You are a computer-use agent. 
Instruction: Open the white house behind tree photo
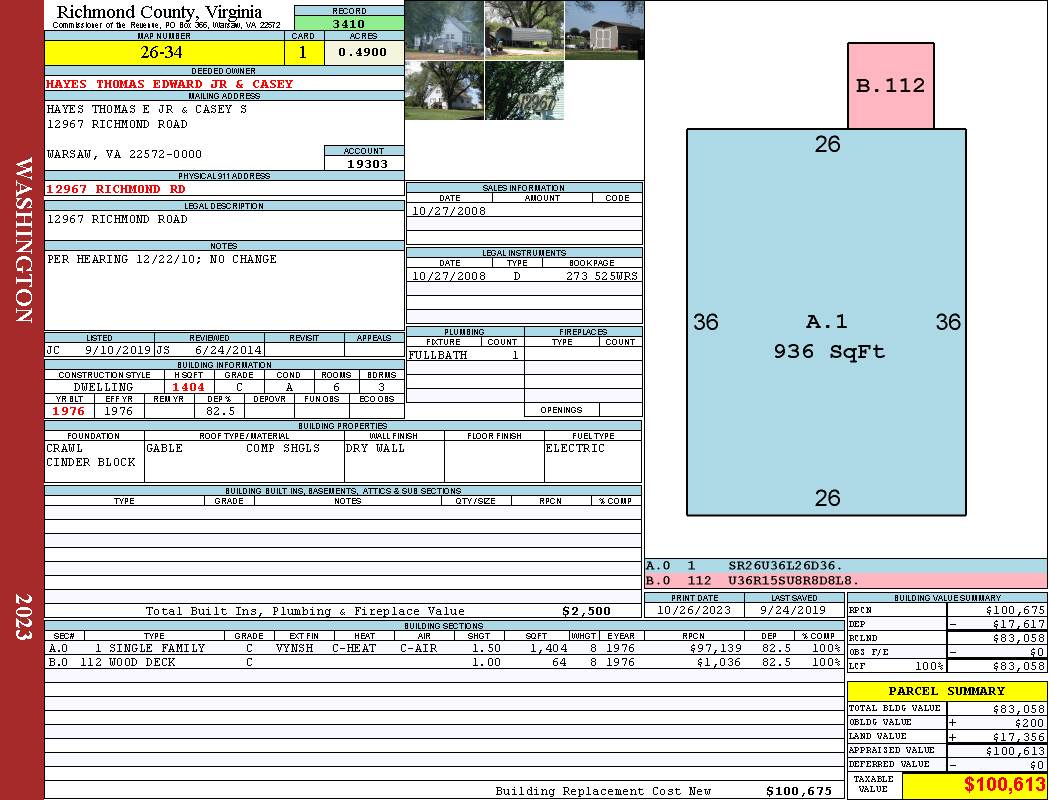click(444, 90)
